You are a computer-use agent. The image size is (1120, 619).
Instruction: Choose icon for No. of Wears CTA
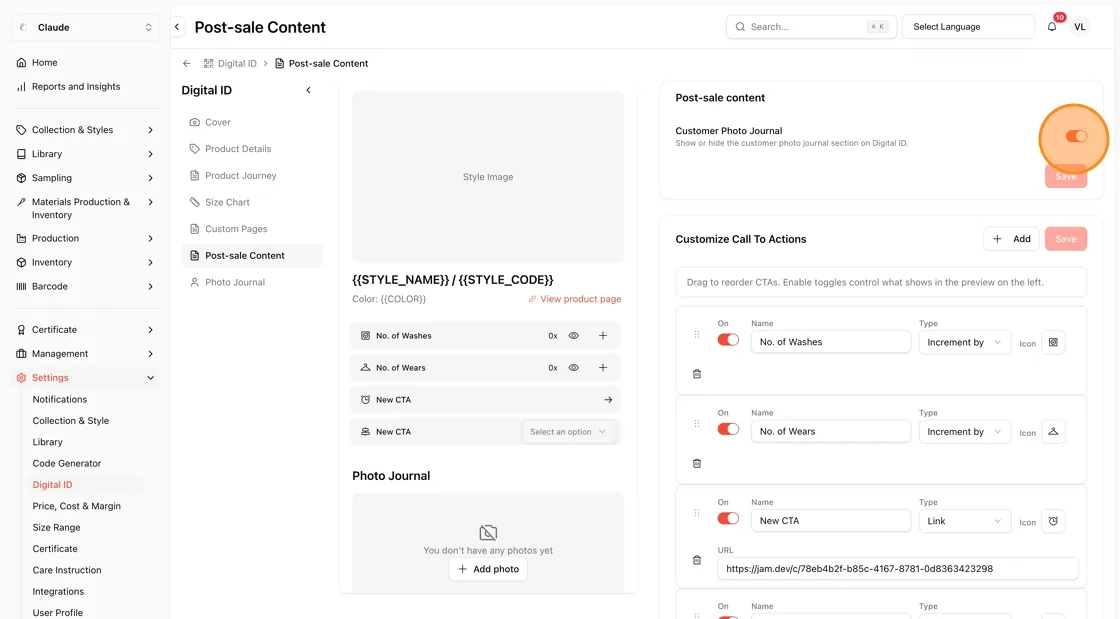[x=1053, y=431]
